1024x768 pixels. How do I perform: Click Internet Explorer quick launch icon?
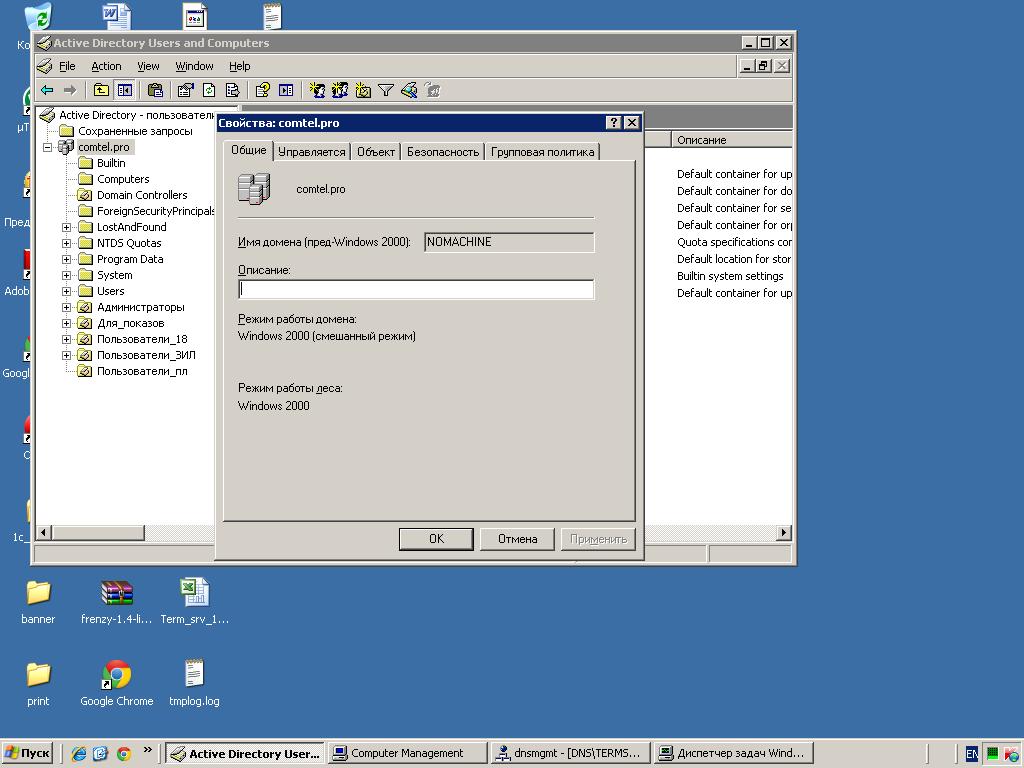point(78,754)
